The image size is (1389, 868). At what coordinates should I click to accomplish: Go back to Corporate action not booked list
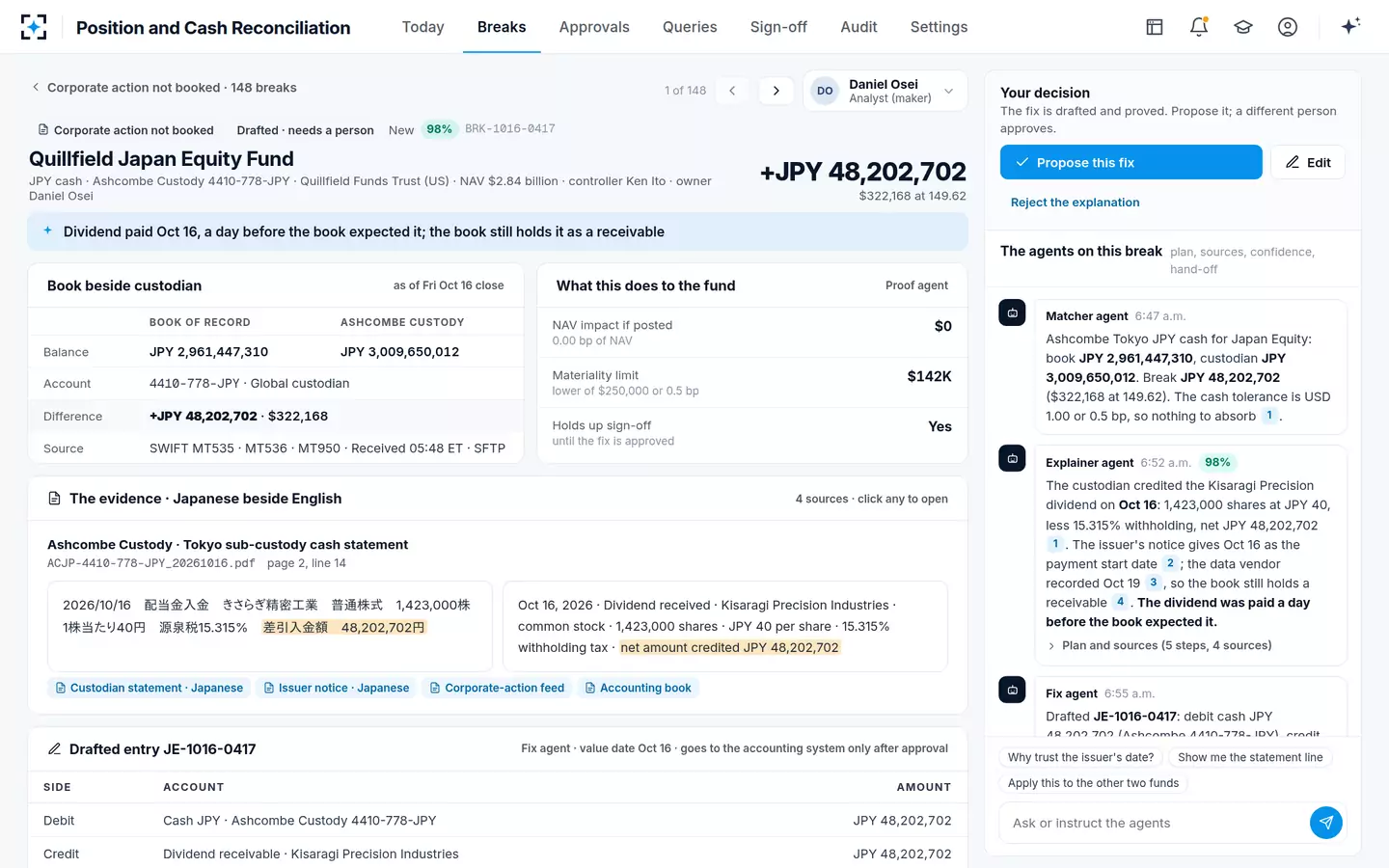coord(164,88)
